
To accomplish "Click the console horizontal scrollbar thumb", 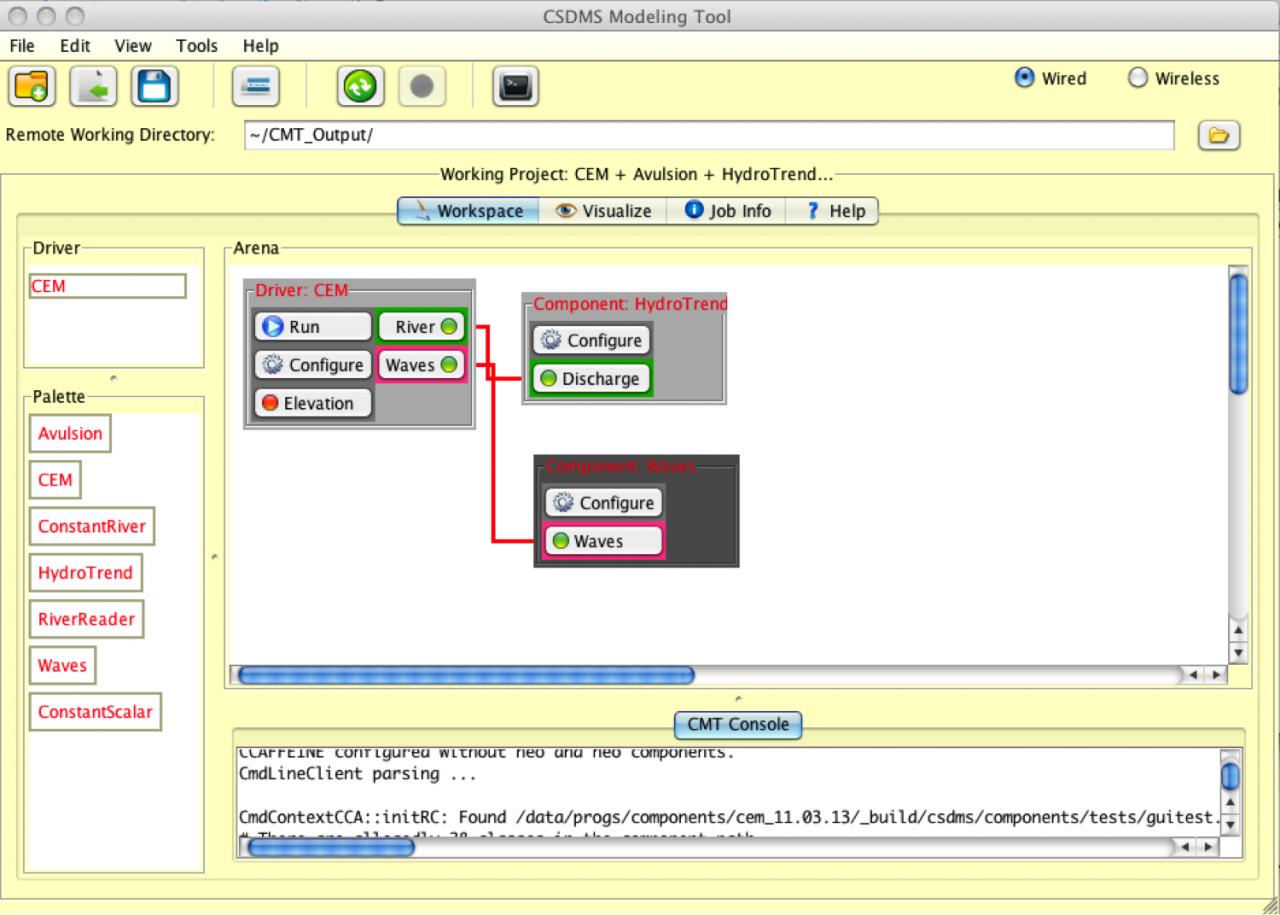I will pos(330,847).
